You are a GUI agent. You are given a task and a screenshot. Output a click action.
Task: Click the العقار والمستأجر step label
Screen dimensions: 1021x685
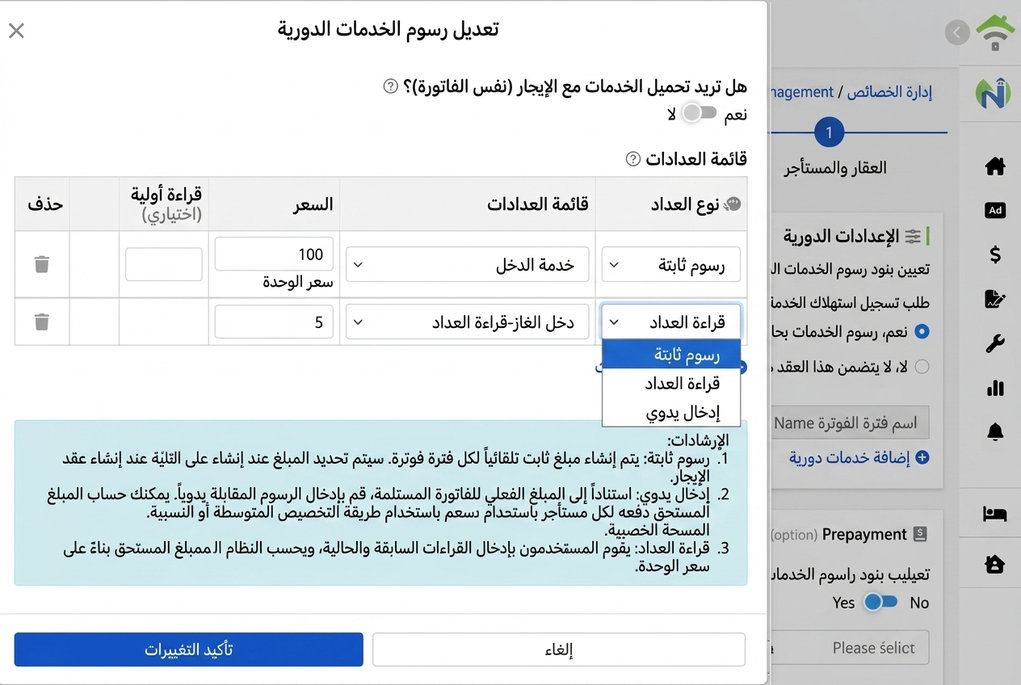(835, 168)
